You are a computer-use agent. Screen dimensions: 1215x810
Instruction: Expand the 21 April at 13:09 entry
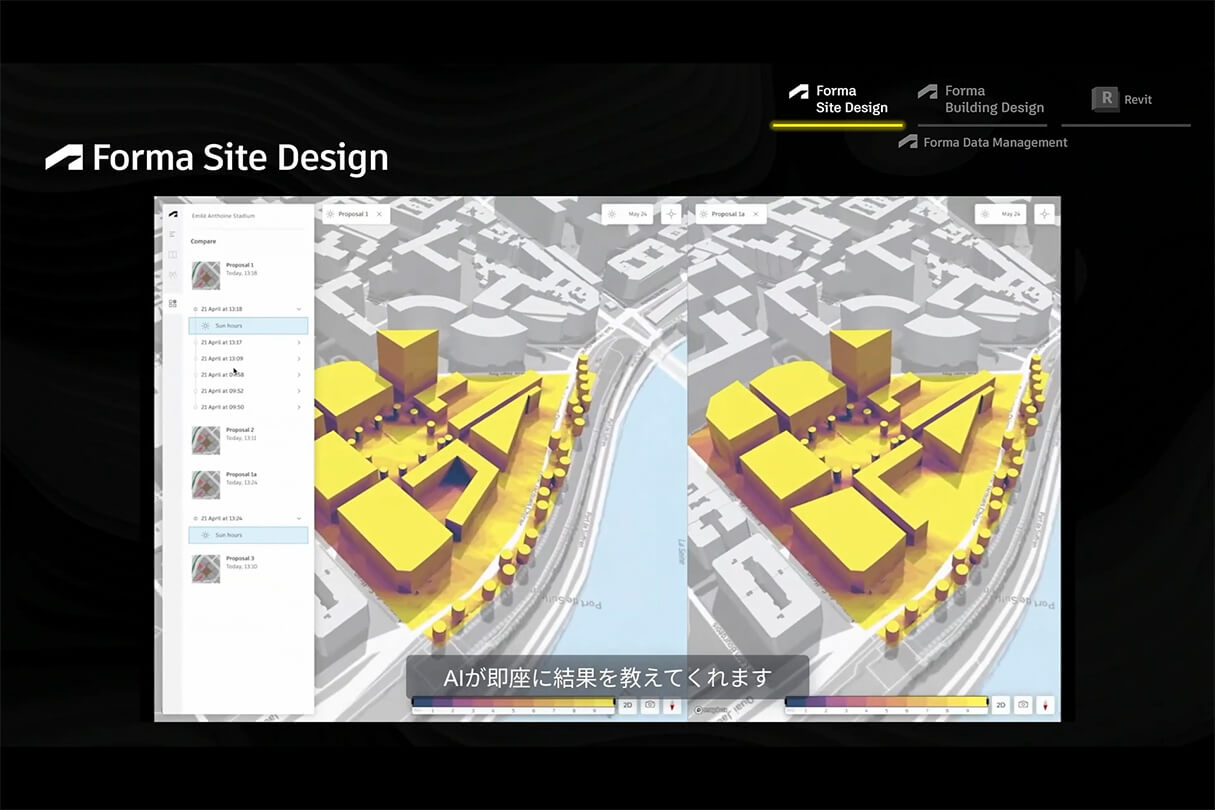(298, 358)
